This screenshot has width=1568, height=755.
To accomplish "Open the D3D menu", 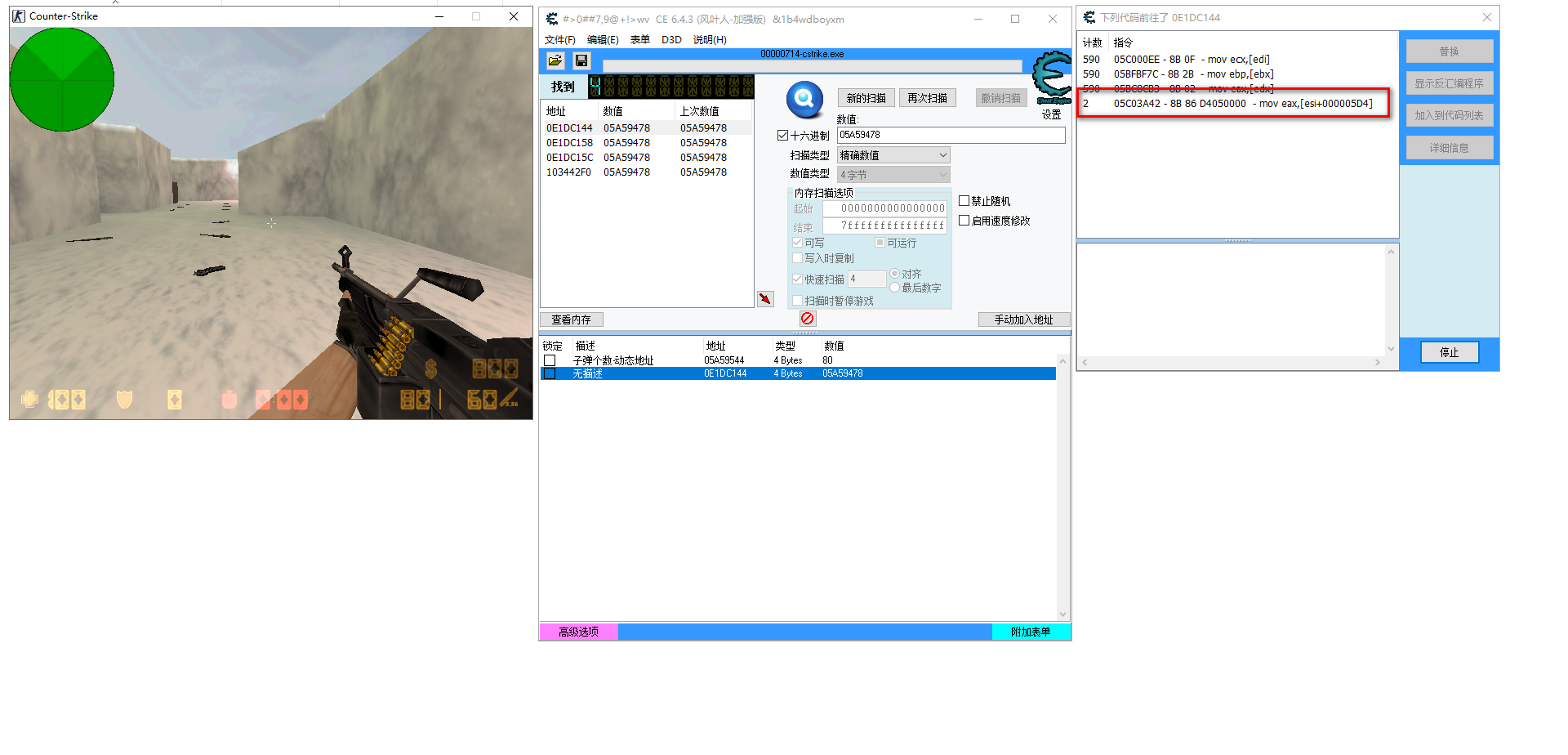I will (x=671, y=40).
